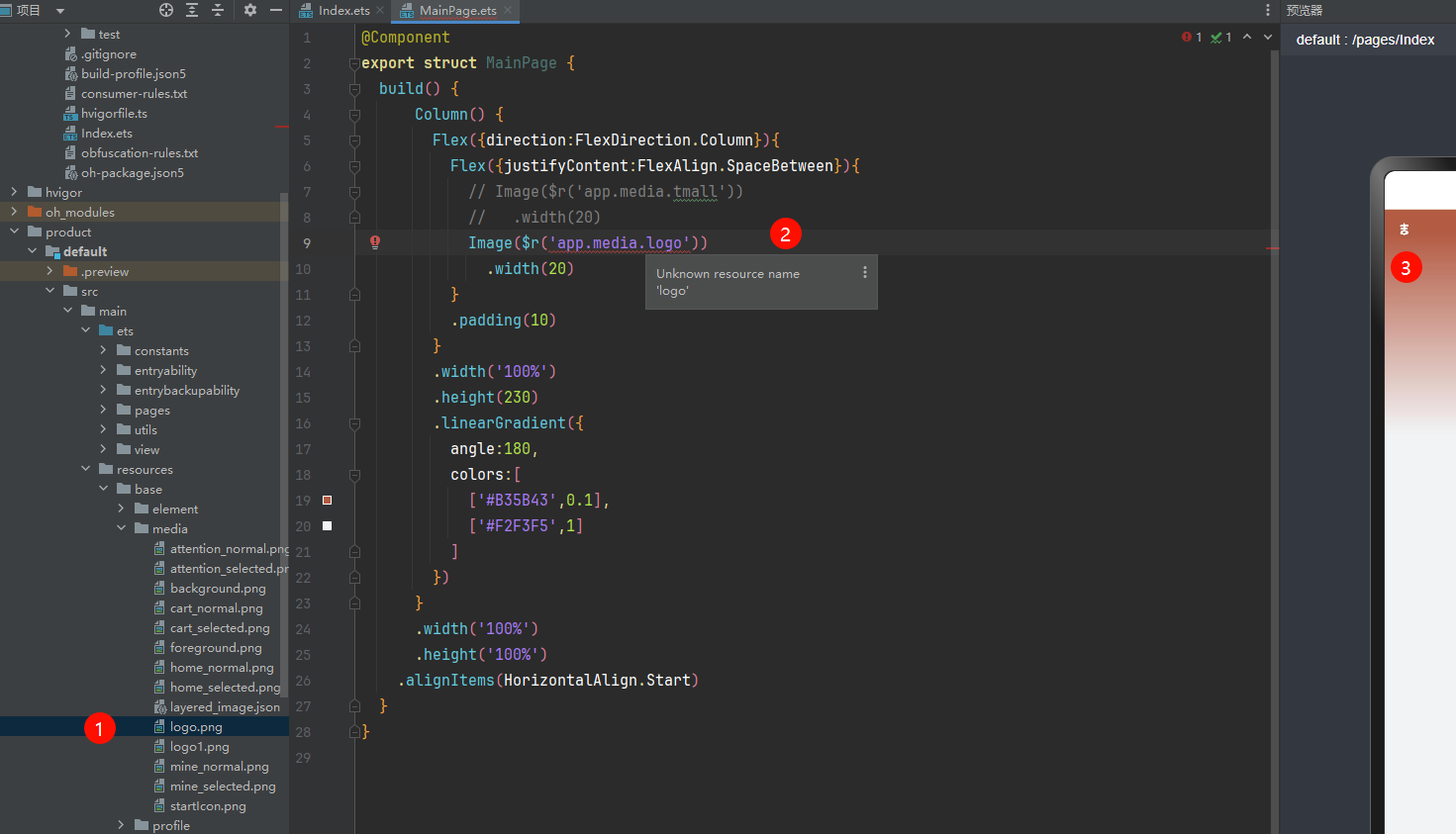The image size is (1456, 834).
Task: Expand the oh_modules folder
Action: coord(14,212)
